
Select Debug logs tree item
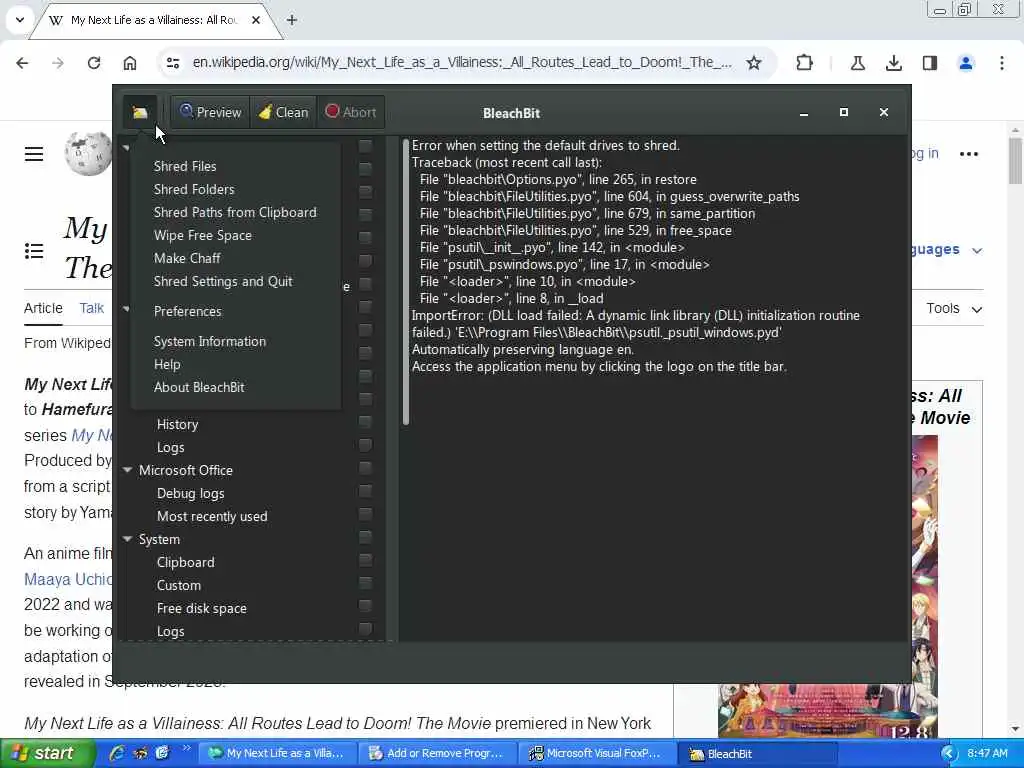pyautogui.click(x=191, y=494)
